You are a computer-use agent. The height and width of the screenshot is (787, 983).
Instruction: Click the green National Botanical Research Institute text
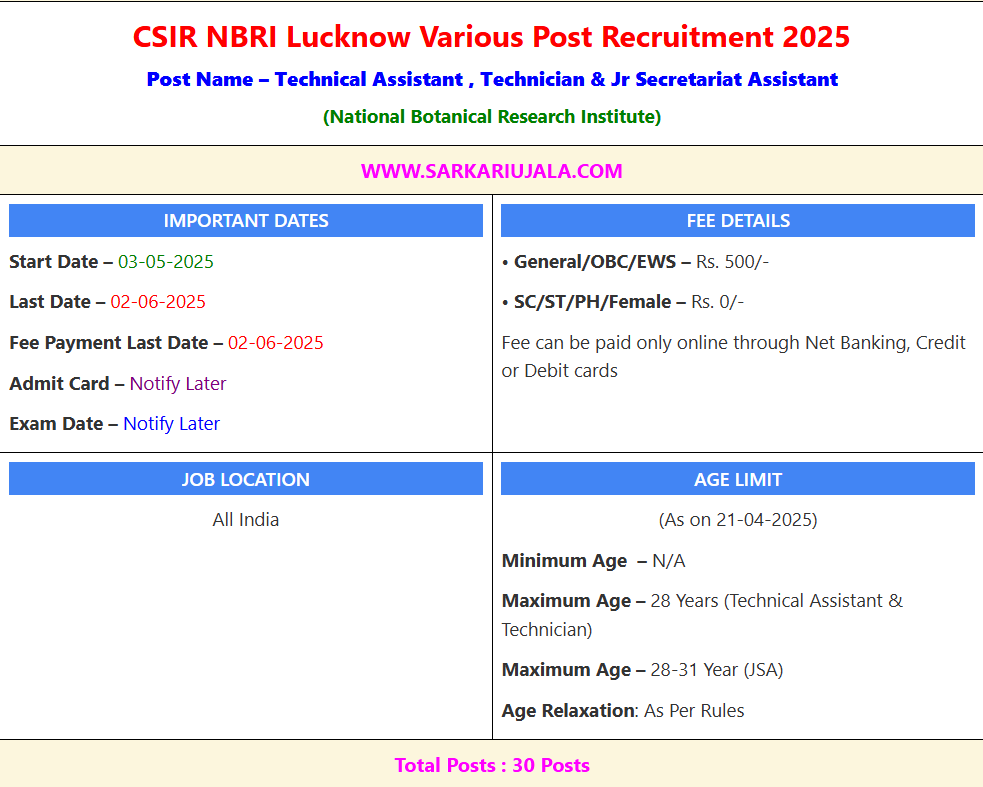point(491,117)
